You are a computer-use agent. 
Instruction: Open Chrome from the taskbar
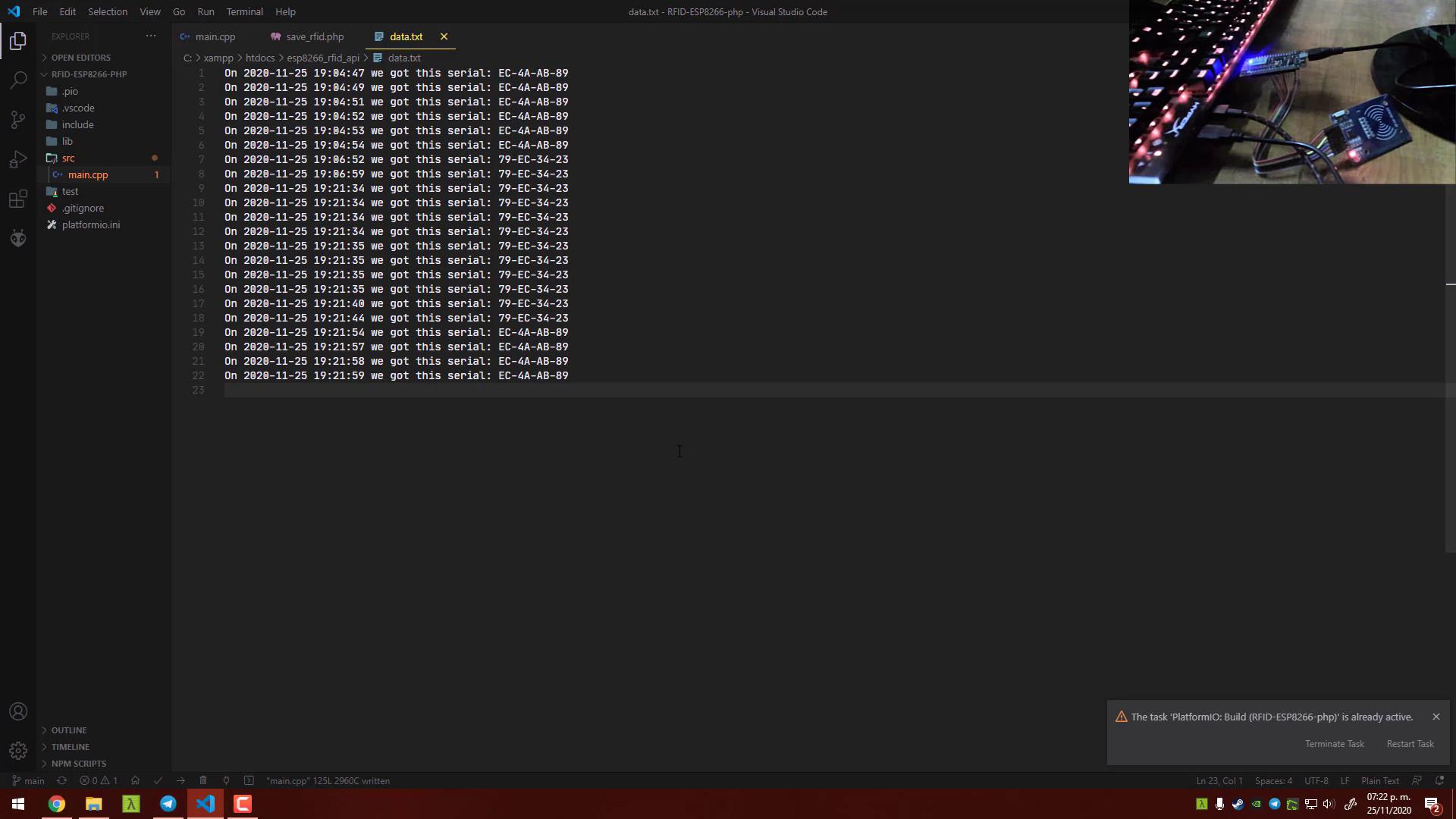click(x=57, y=804)
